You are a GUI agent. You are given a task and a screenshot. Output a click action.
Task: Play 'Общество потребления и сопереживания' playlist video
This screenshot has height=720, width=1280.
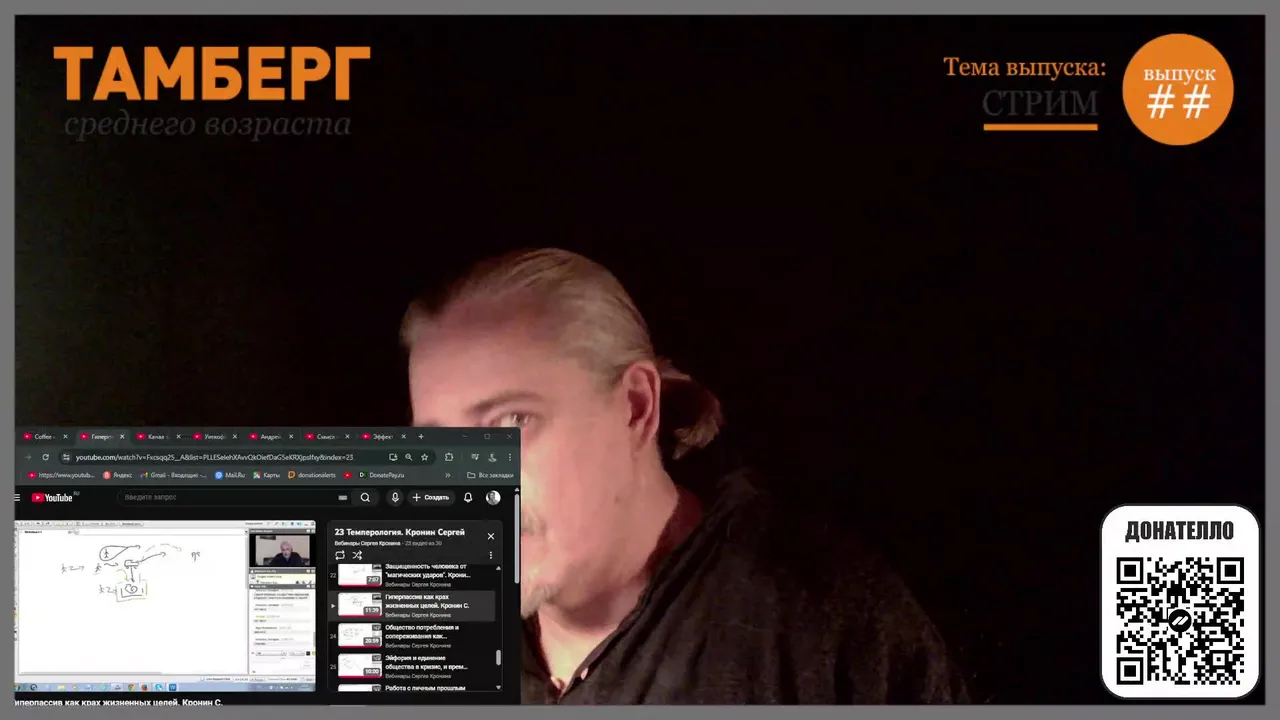click(x=413, y=636)
